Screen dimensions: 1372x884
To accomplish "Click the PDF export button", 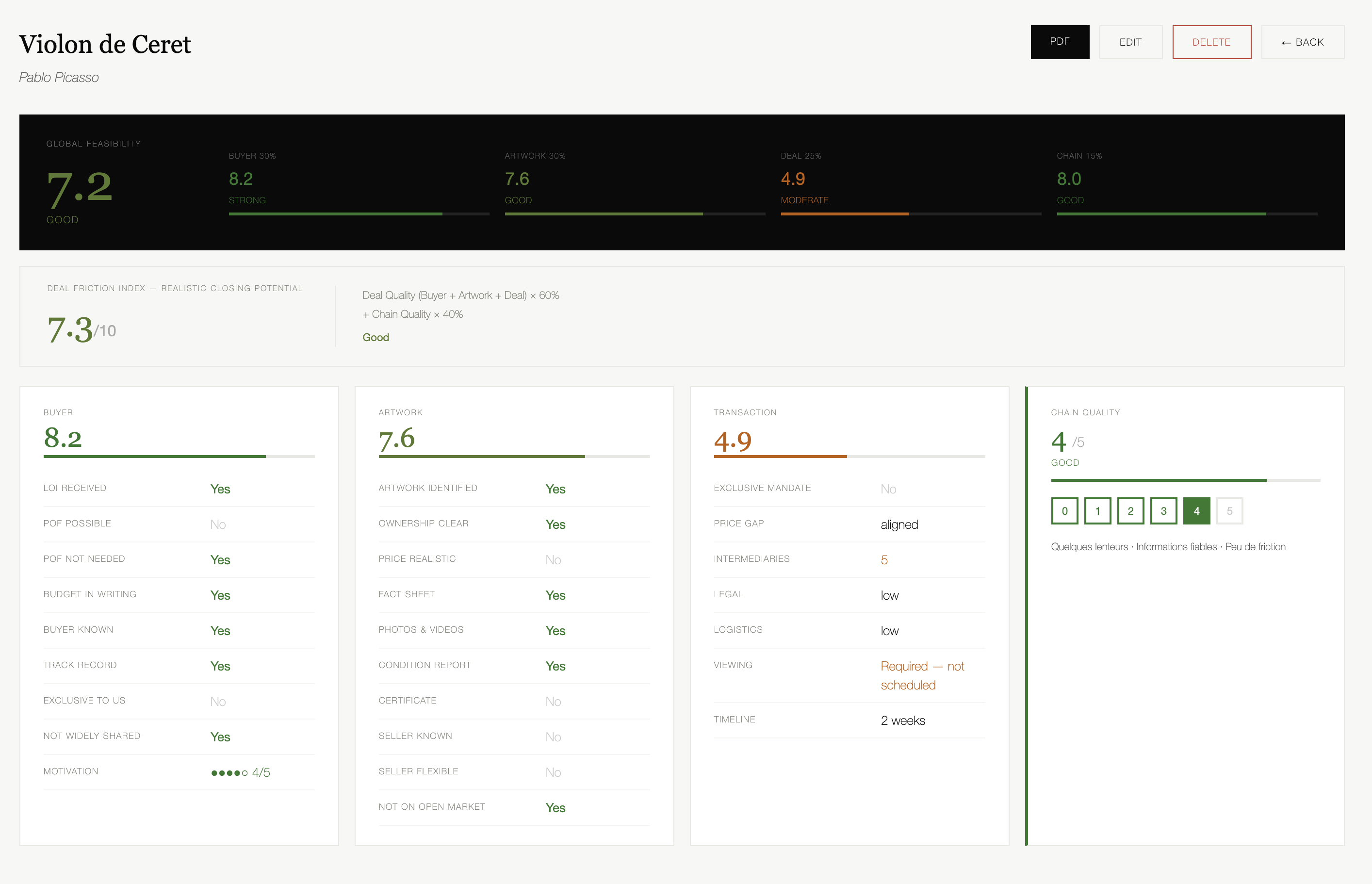I will click(1059, 42).
